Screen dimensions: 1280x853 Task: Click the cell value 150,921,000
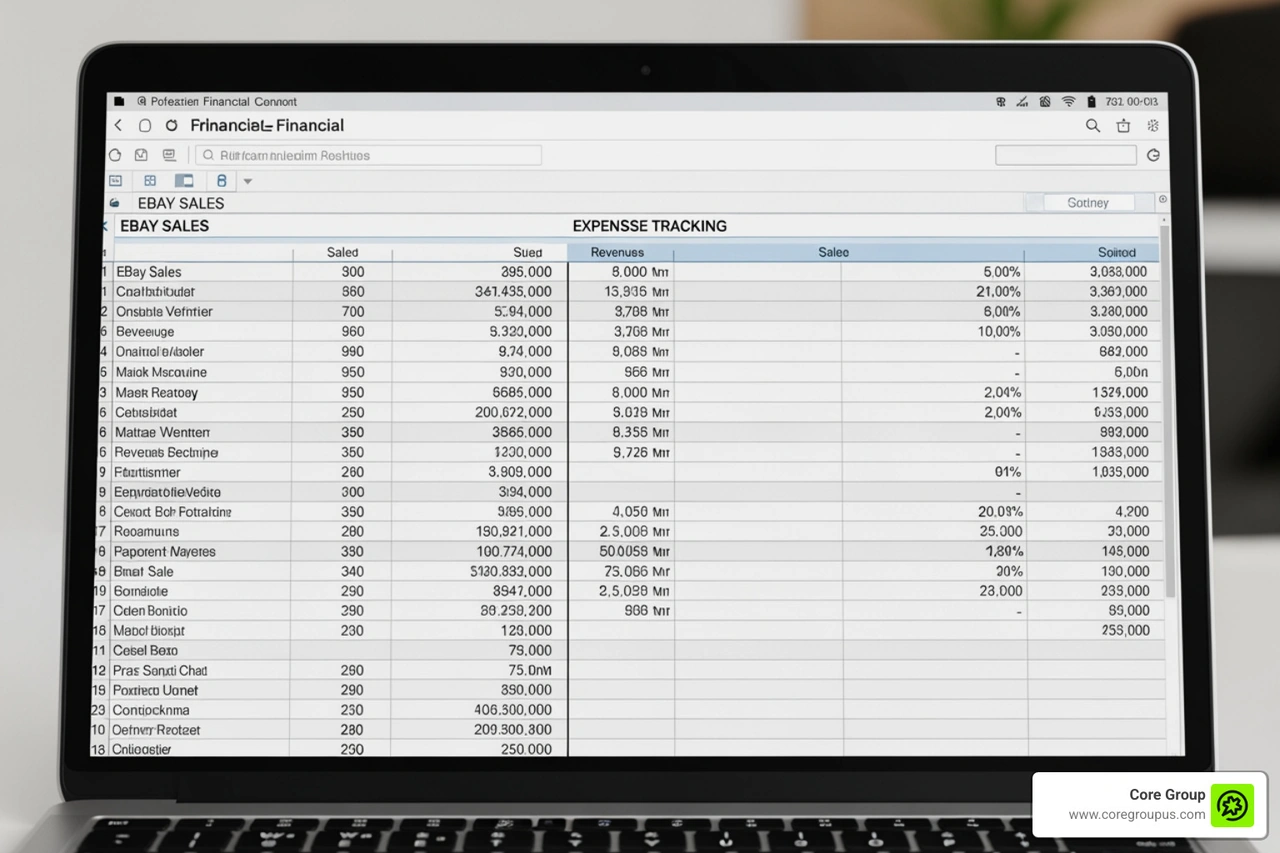coord(514,532)
